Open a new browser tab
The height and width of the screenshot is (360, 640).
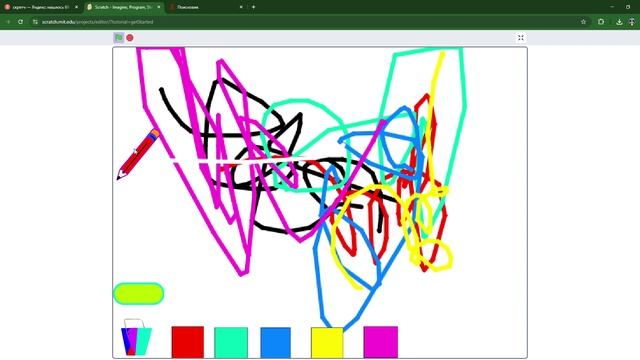(253, 7)
